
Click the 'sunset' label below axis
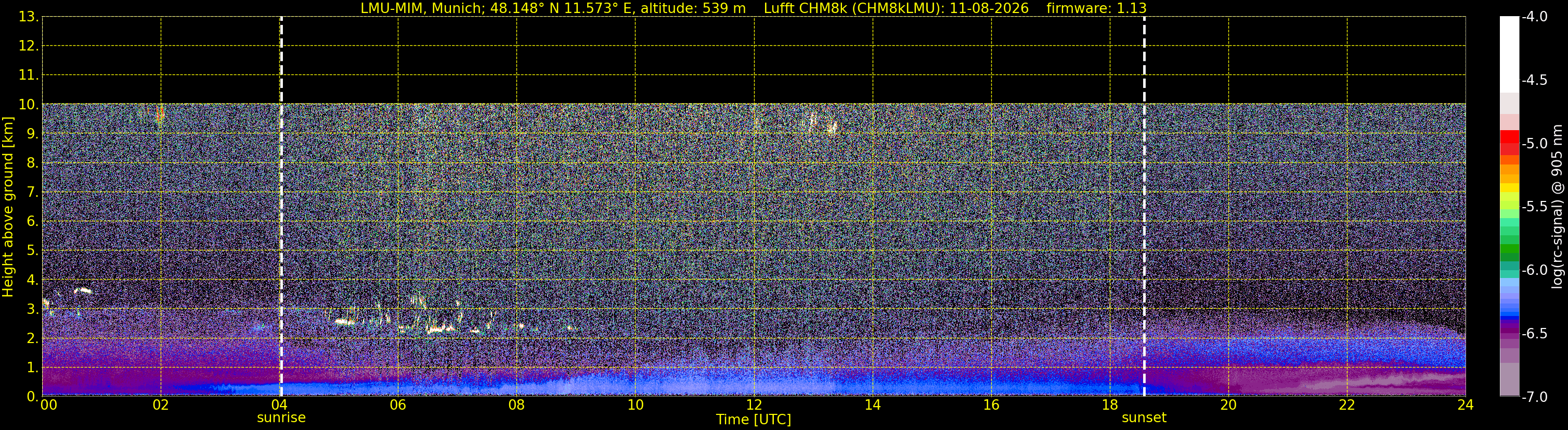[1144, 418]
